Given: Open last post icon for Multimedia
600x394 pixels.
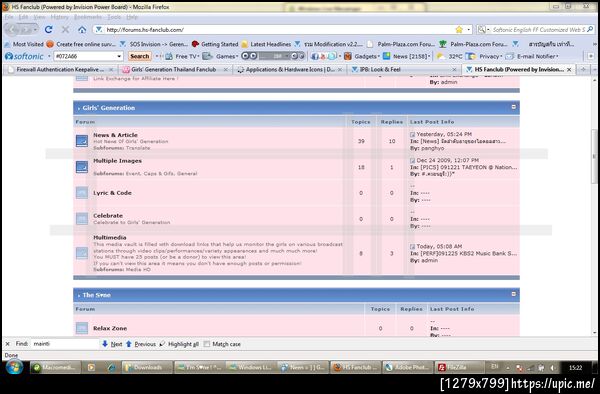Looking at the screenshot, I should coord(412,246).
